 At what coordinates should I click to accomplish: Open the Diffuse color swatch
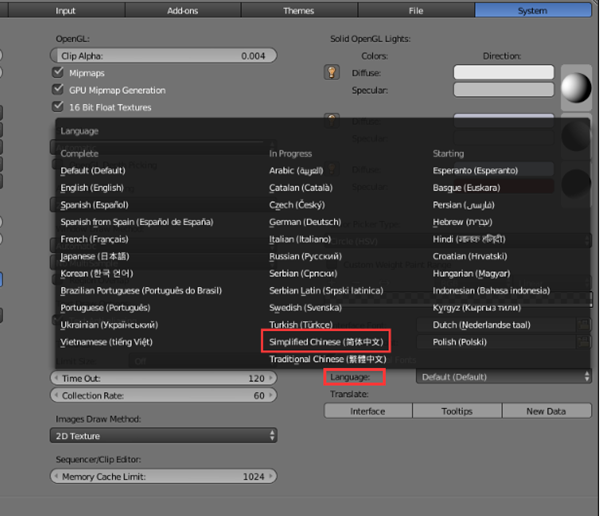click(x=504, y=72)
